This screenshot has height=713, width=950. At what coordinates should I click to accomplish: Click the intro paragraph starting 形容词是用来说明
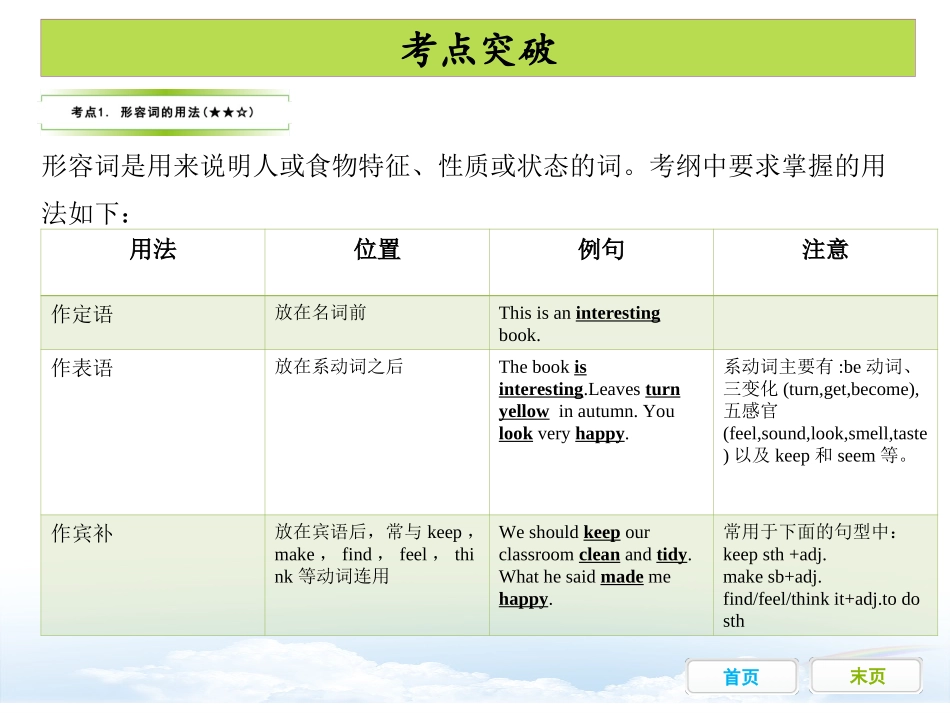[x=463, y=189]
